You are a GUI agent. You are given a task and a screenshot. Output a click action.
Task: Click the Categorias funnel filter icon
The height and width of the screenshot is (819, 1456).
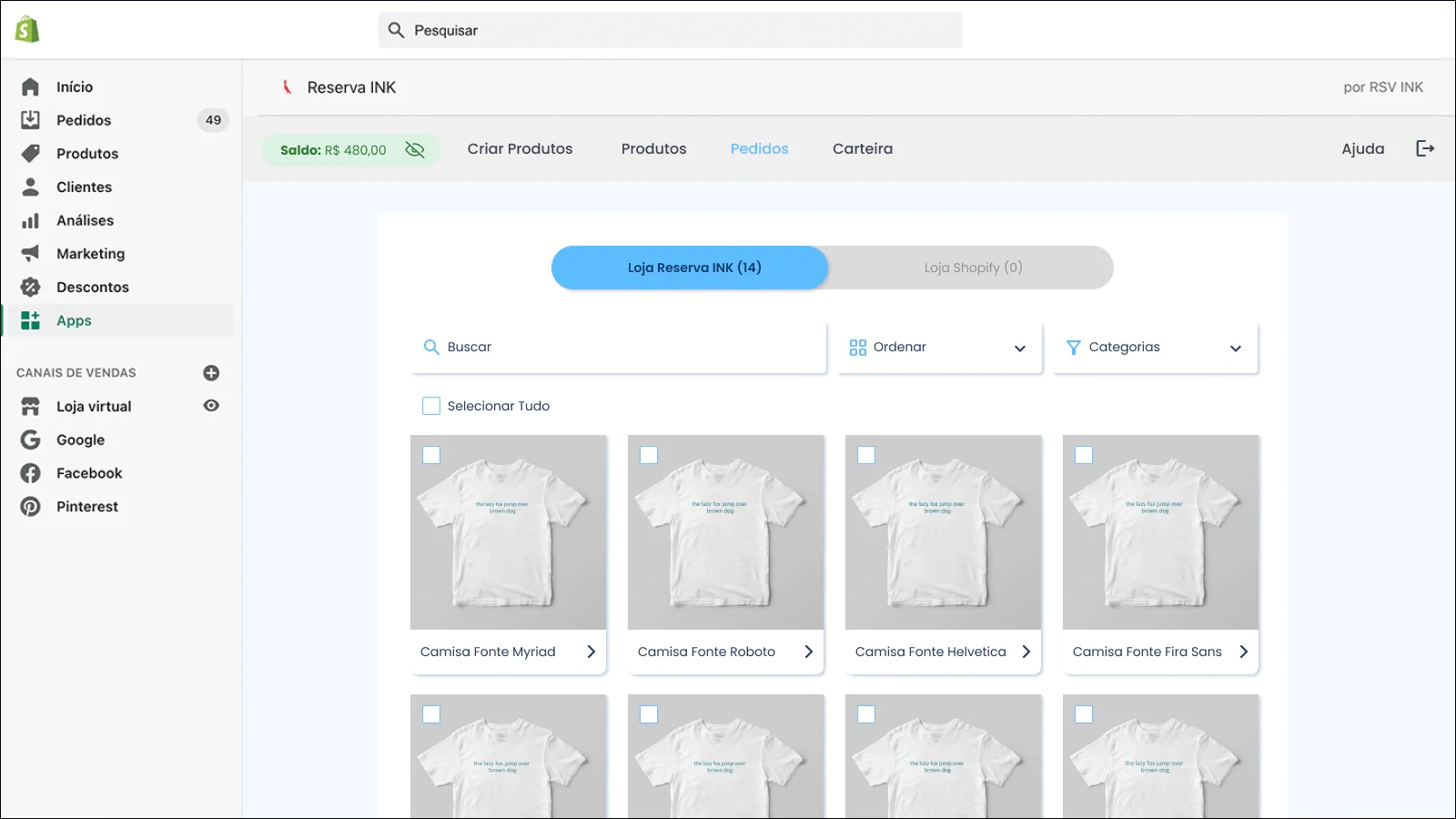coord(1074,347)
